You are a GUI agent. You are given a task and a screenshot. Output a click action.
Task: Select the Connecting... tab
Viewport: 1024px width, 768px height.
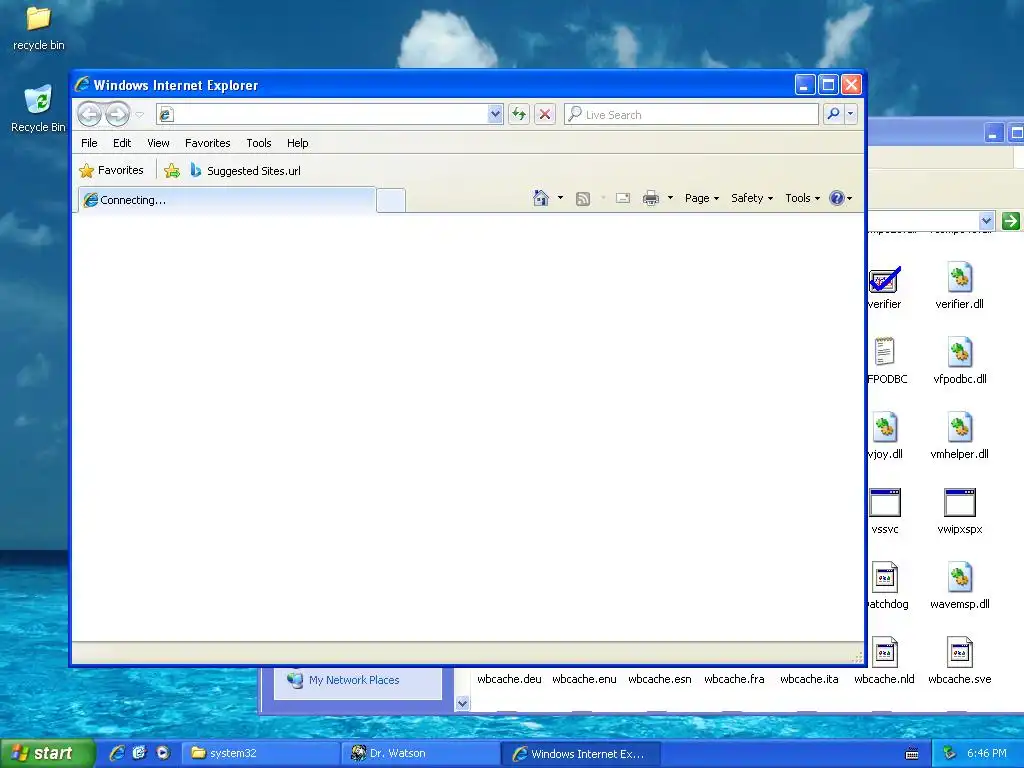(227, 200)
